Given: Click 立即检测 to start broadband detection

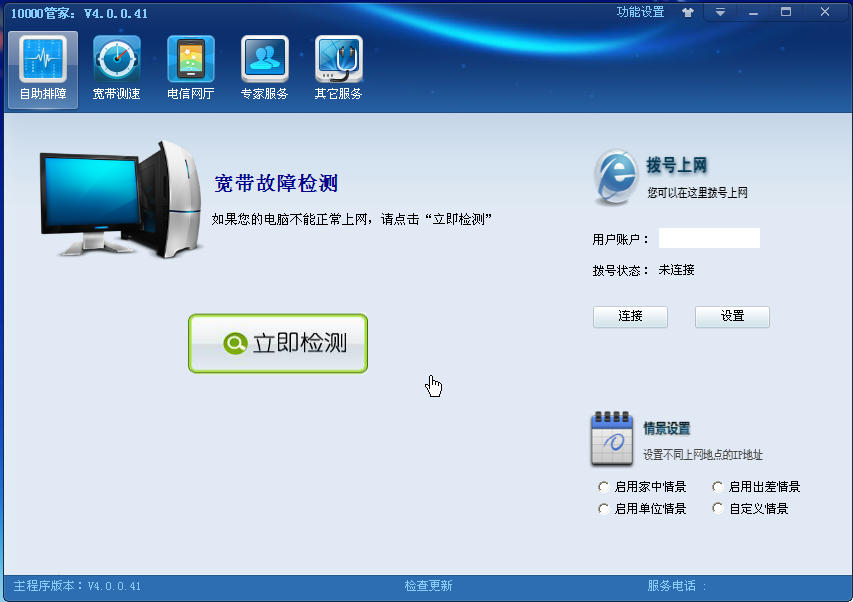Looking at the screenshot, I should tap(277, 343).
